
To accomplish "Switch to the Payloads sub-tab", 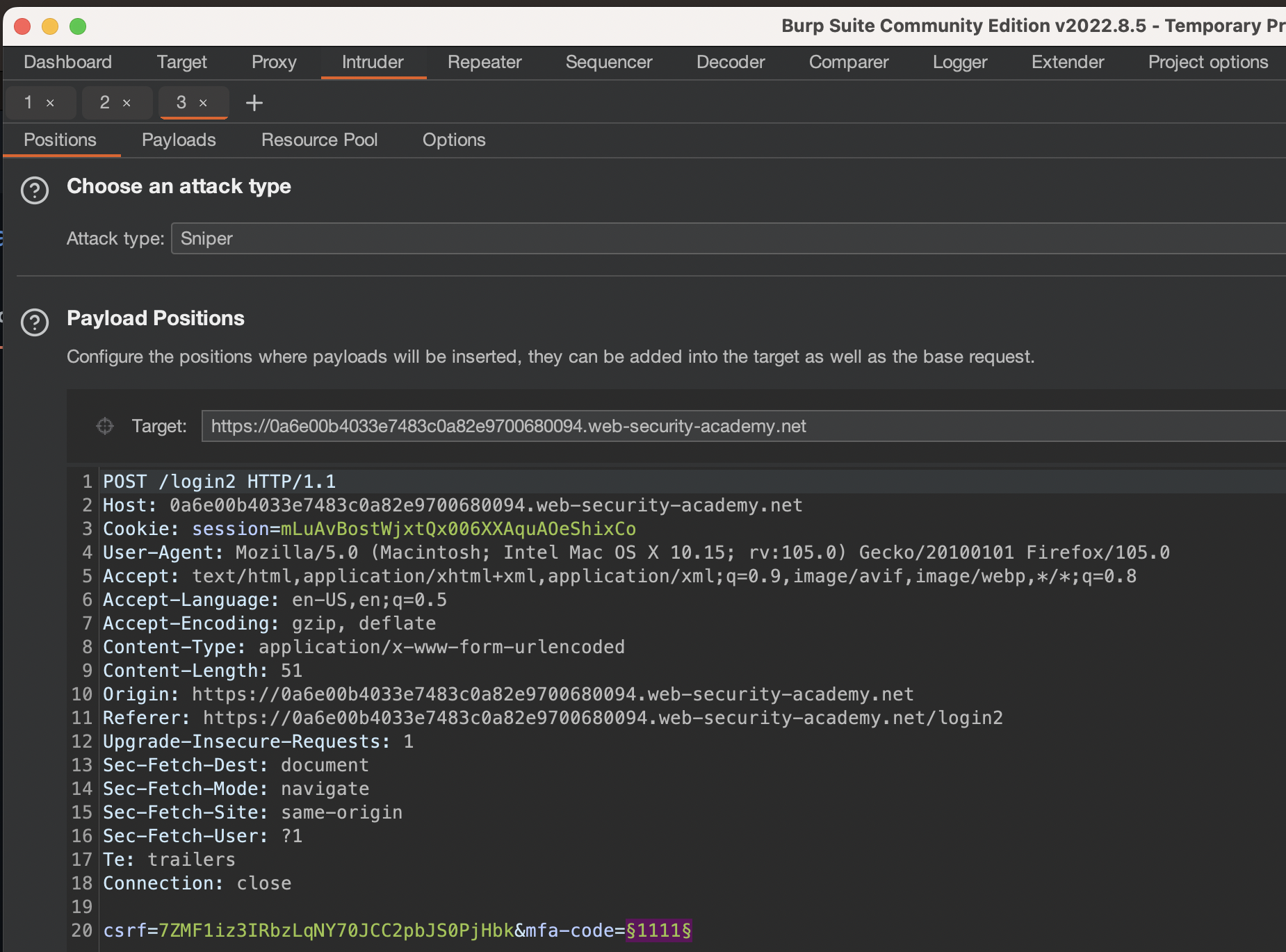I will point(179,140).
